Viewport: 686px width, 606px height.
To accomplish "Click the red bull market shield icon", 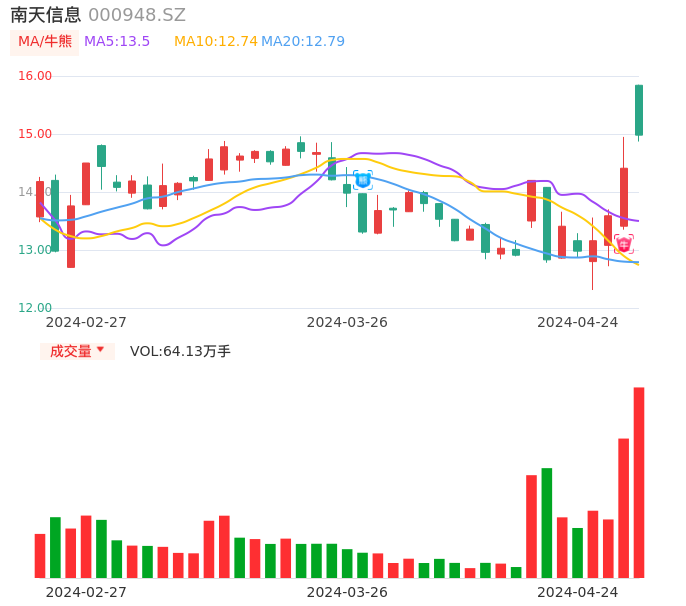I will tap(624, 244).
